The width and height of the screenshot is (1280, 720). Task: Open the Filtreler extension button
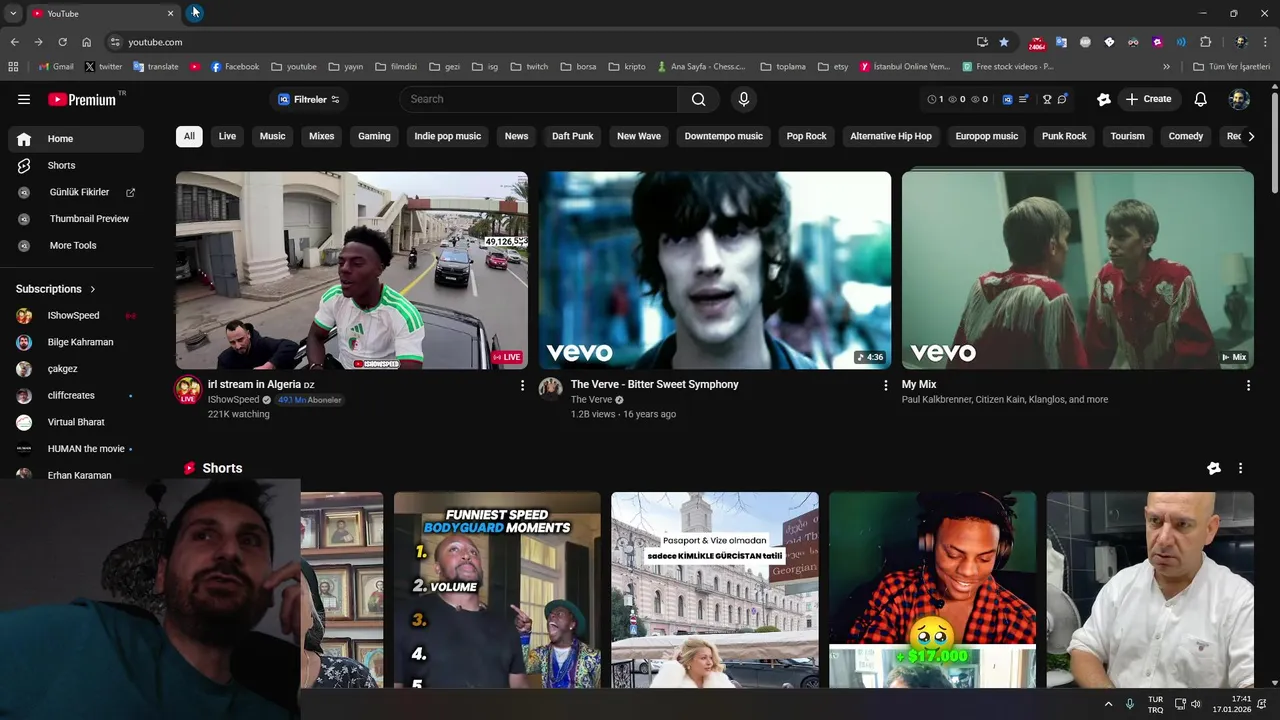(309, 99)
